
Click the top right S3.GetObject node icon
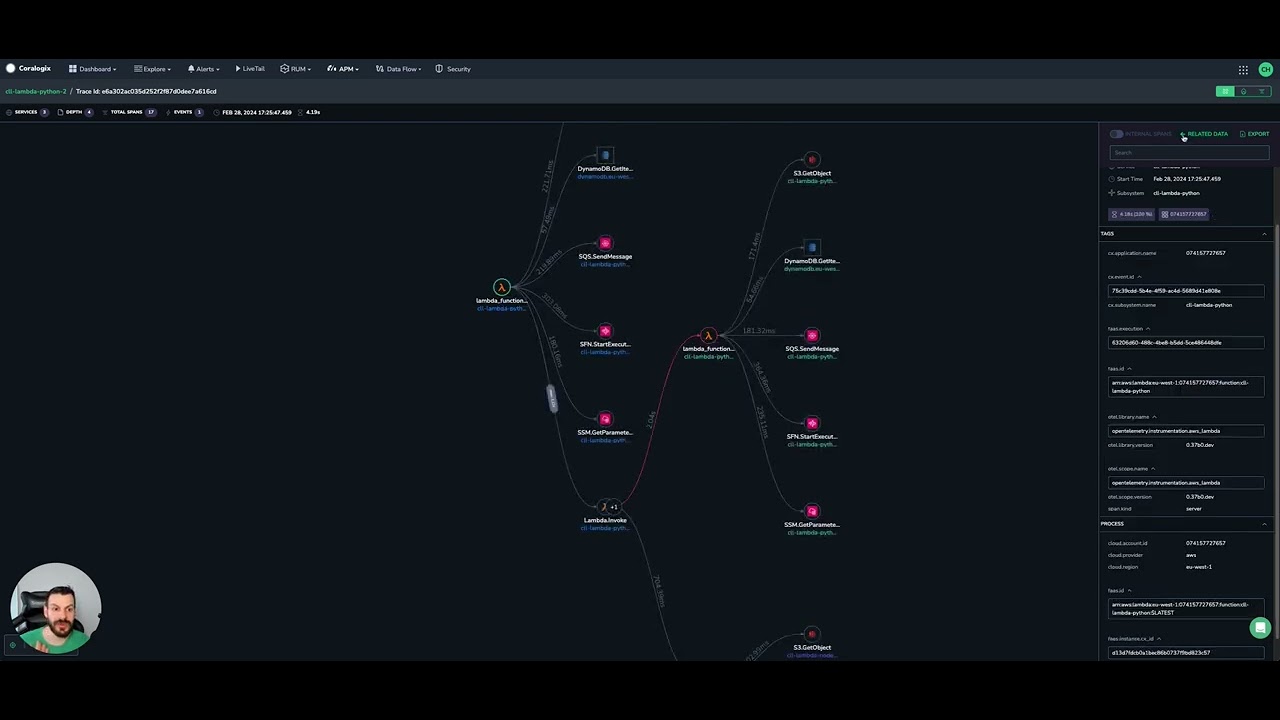coord(812,160)
